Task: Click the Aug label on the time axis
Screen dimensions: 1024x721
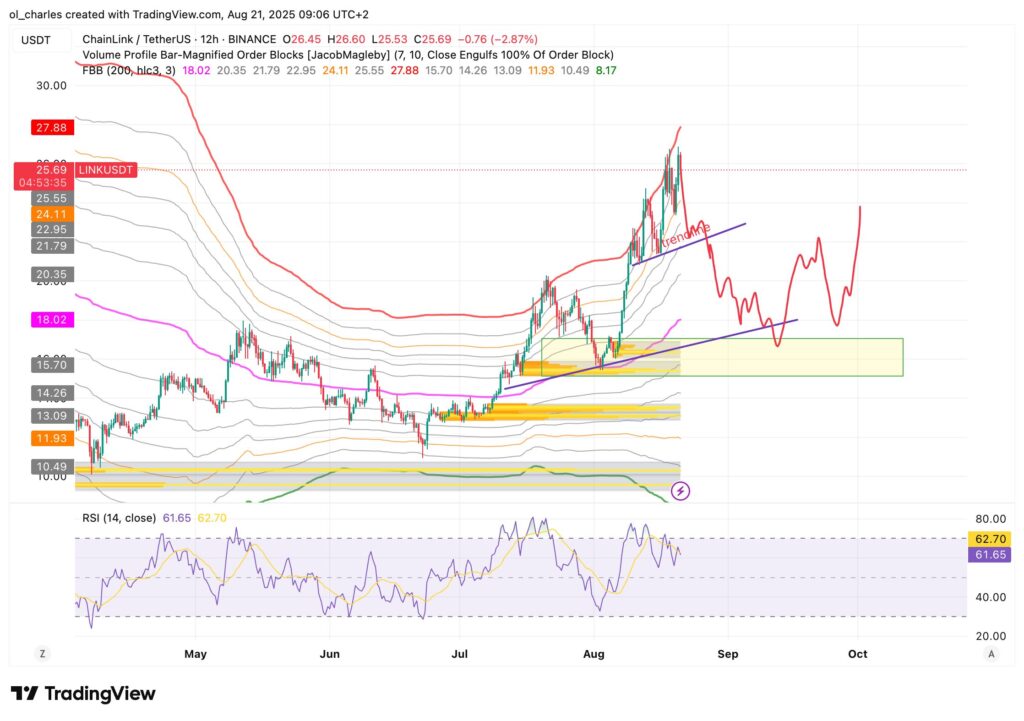Action: [x=594, y=653]
